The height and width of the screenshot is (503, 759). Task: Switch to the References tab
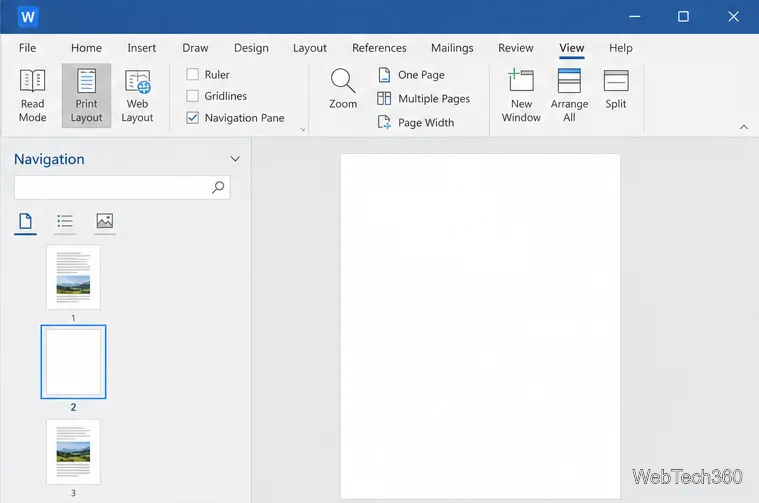coord(379,48)
